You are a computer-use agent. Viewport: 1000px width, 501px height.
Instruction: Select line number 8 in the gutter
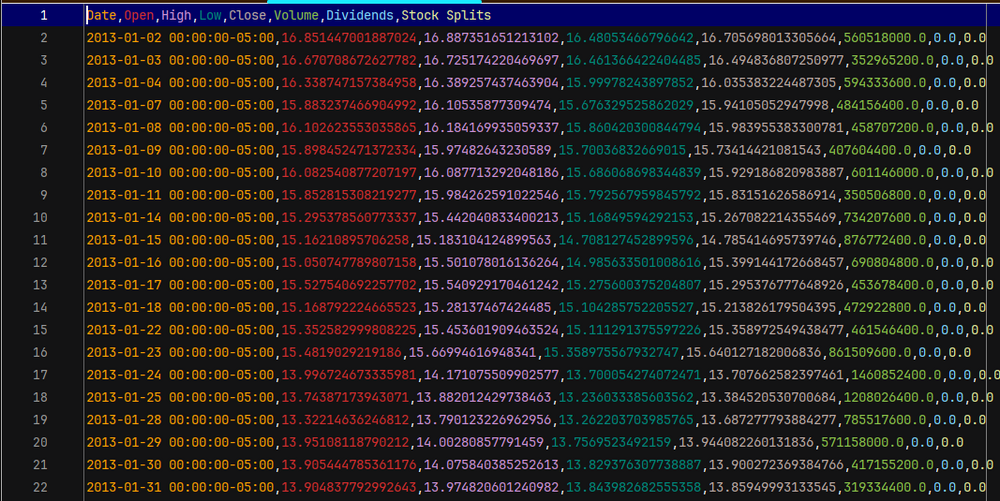[x=43, y=173]
